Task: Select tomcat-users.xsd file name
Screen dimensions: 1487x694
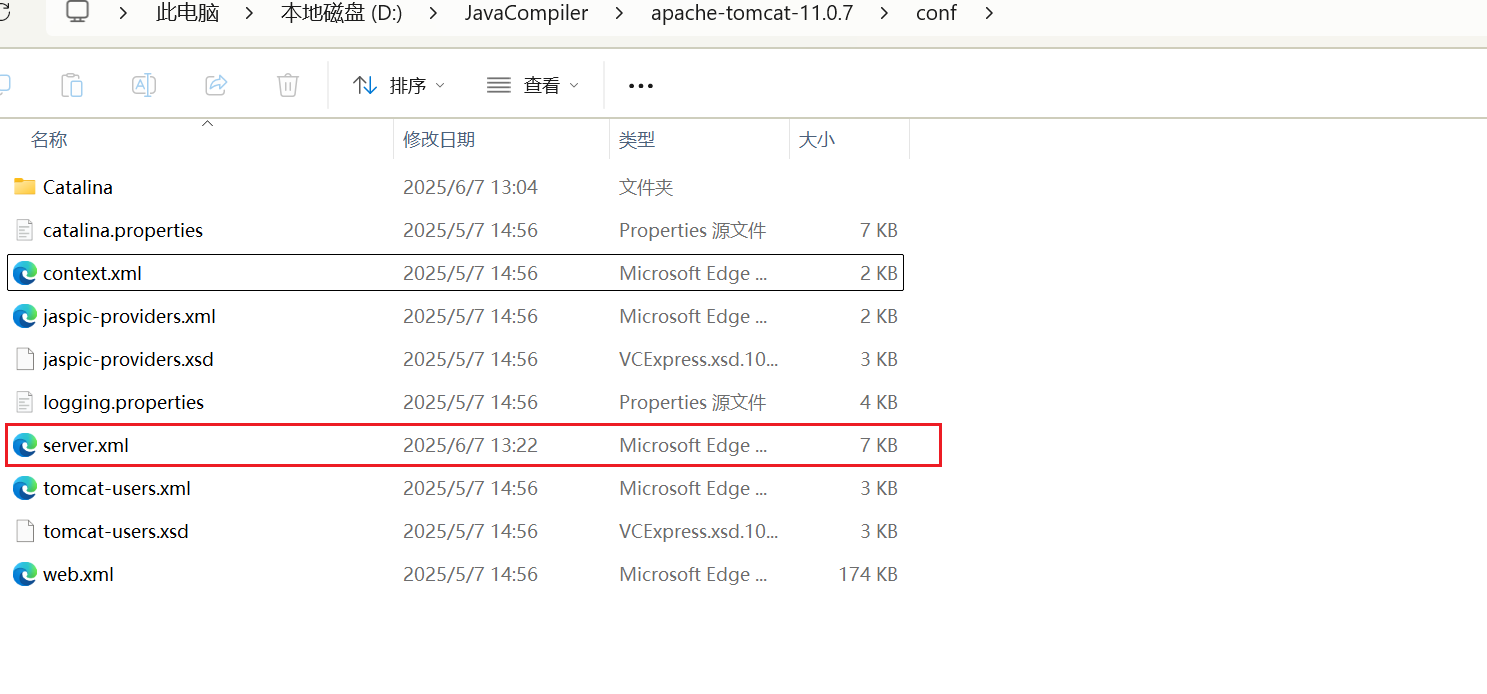Action: [x=116, y=531]
